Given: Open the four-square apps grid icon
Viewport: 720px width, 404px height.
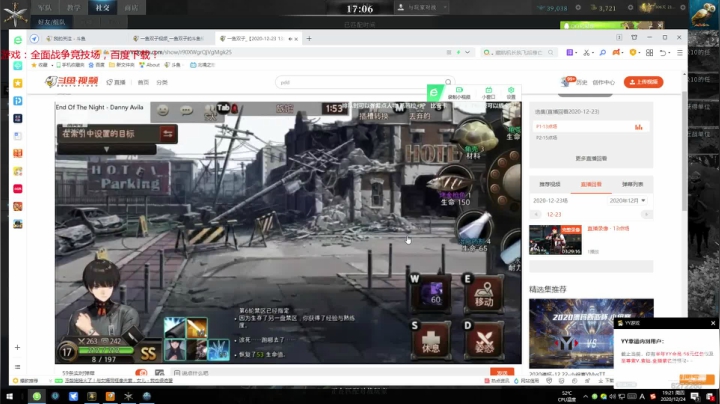Looking at the screenshot, I should point(649,53).
